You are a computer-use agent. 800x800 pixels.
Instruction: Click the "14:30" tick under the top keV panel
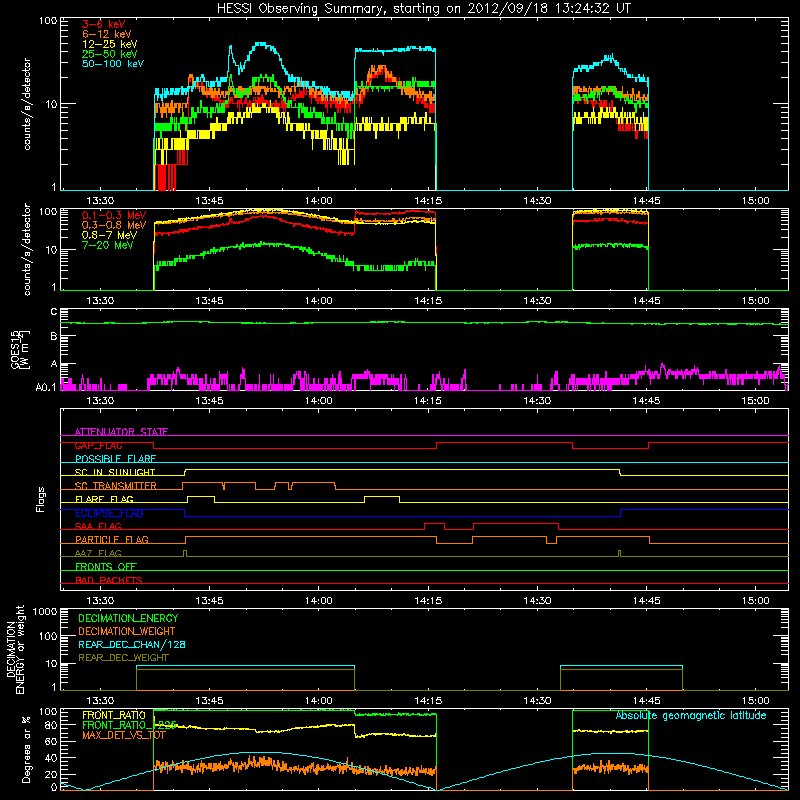click(x=537, y=201)
